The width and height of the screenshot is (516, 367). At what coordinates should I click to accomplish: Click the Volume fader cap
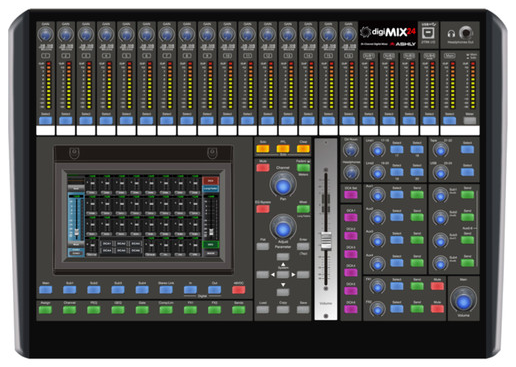[326, 241]
